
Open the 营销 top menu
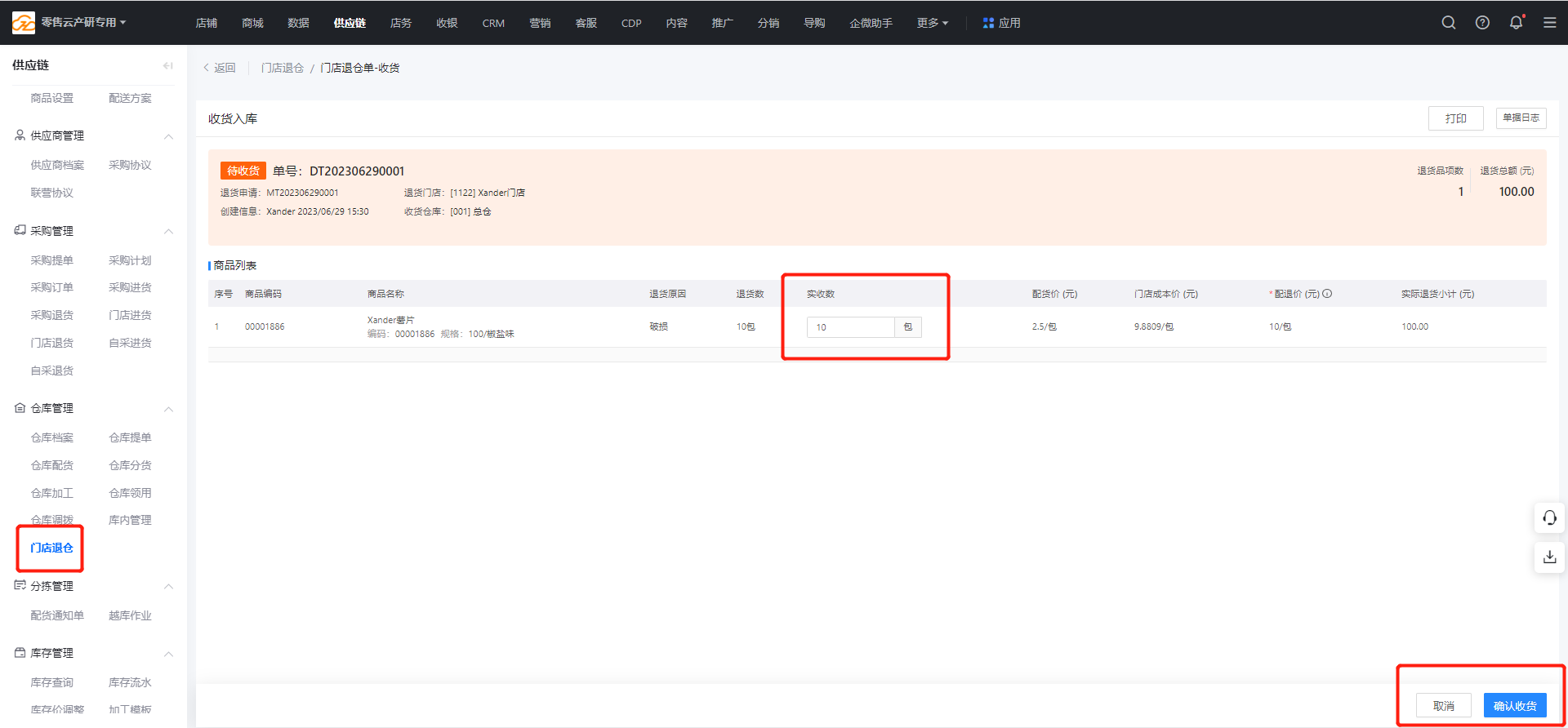(540, 23)
